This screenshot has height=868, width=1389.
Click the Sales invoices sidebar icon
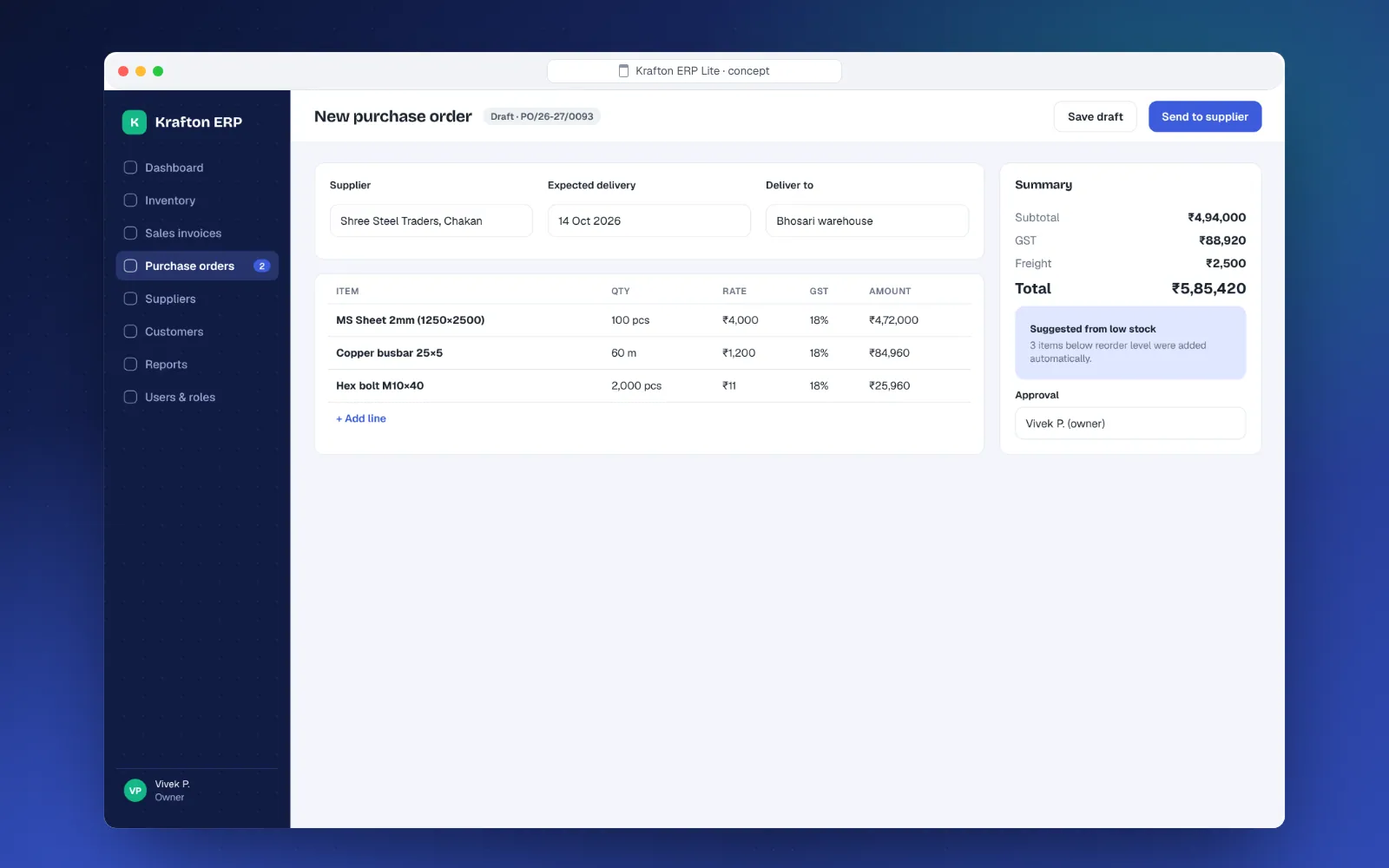tap(130, 233)
